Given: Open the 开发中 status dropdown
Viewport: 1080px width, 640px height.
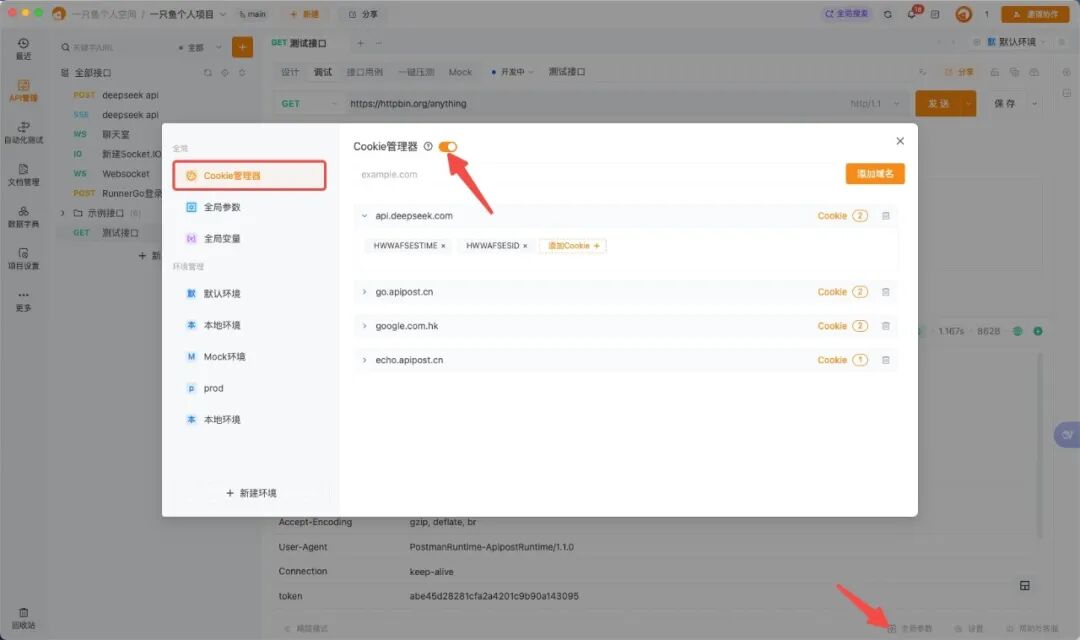Looking at the screenshot, I should click(512, 72).
